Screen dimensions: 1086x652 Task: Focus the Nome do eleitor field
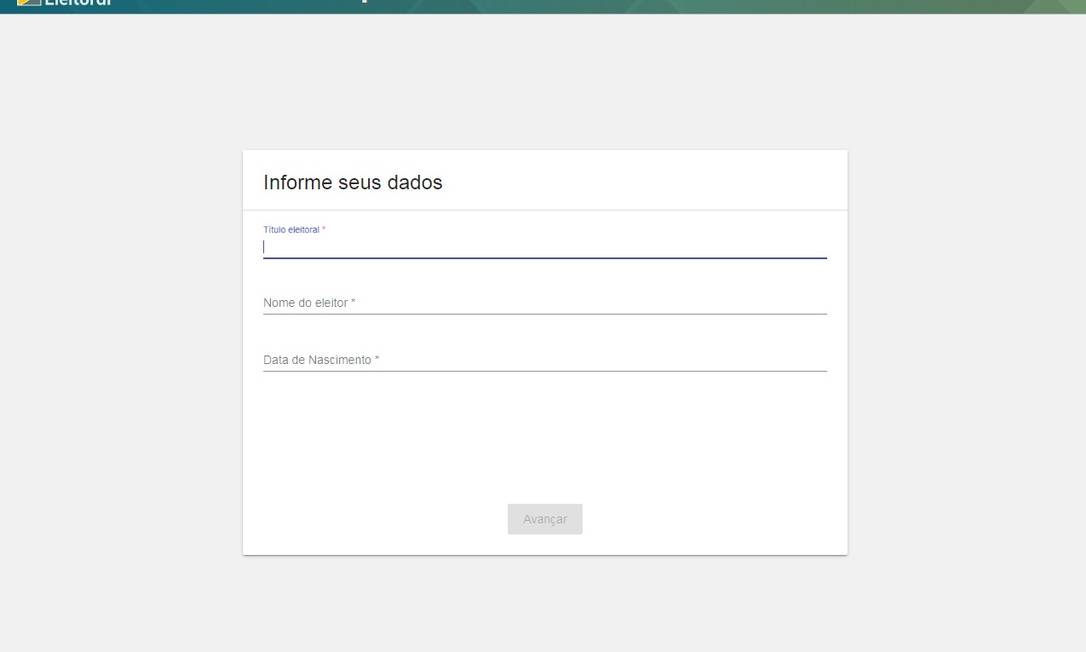point(545,302)
